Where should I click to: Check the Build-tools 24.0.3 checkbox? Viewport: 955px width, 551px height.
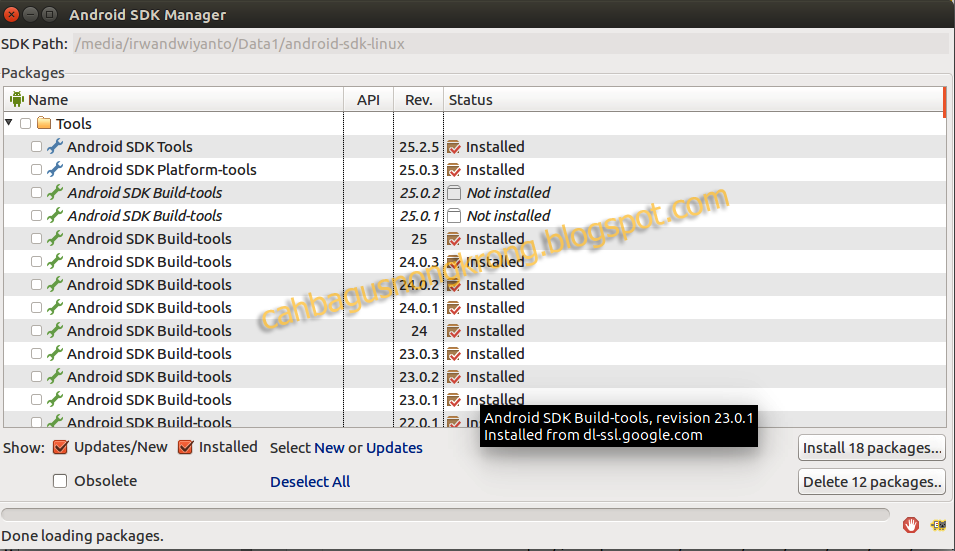[37, 262]
